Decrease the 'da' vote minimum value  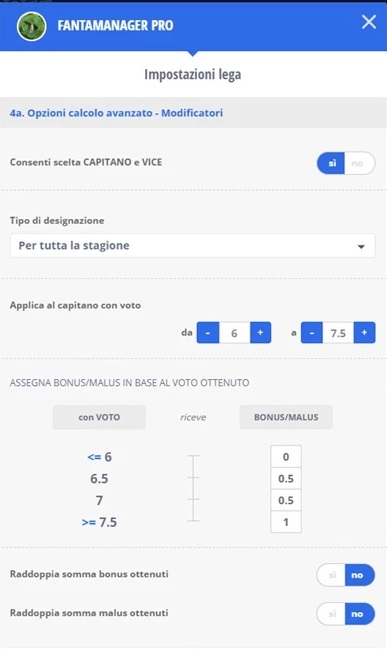(208, 332)
